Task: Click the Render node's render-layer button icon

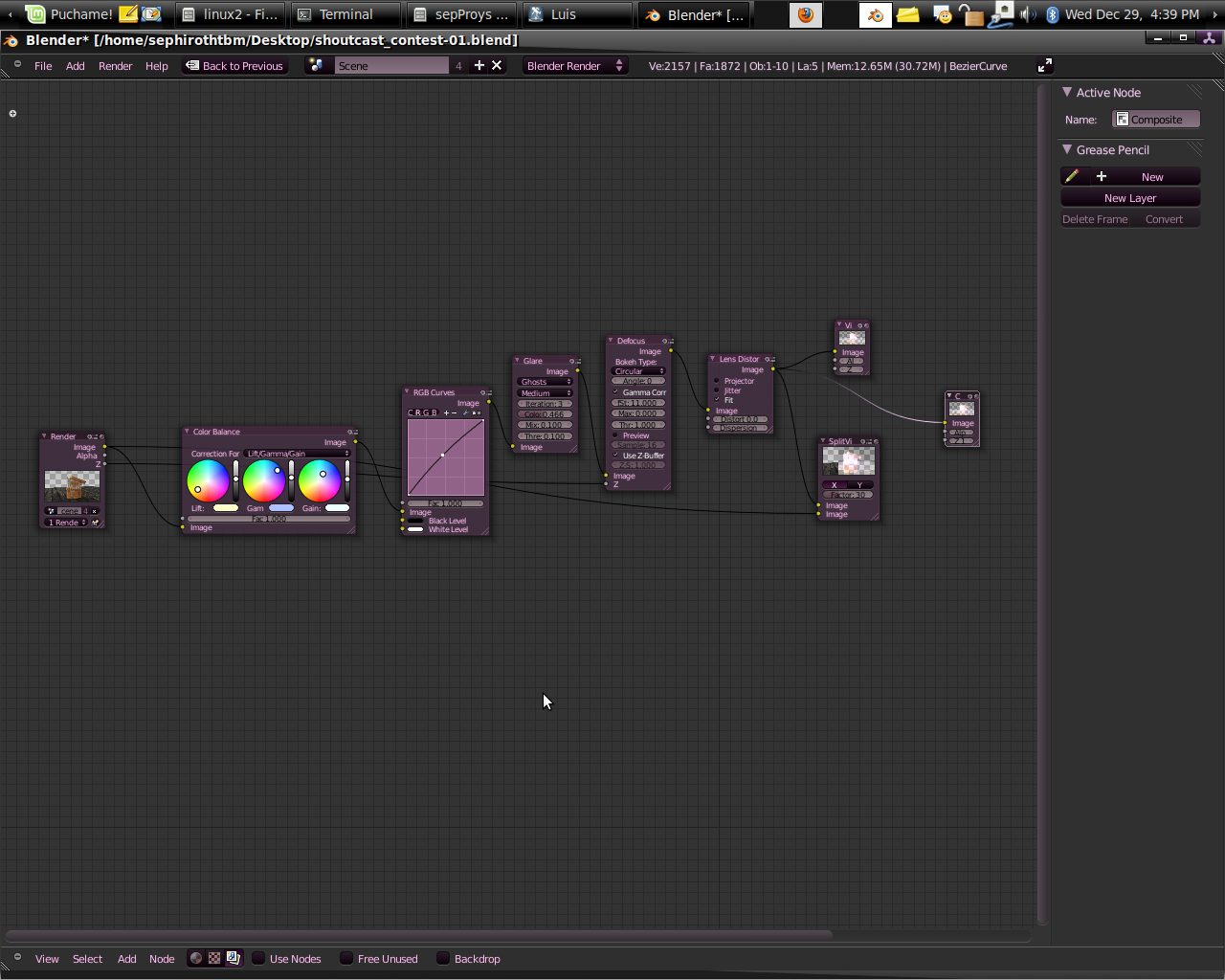Action: pos(95,523)
